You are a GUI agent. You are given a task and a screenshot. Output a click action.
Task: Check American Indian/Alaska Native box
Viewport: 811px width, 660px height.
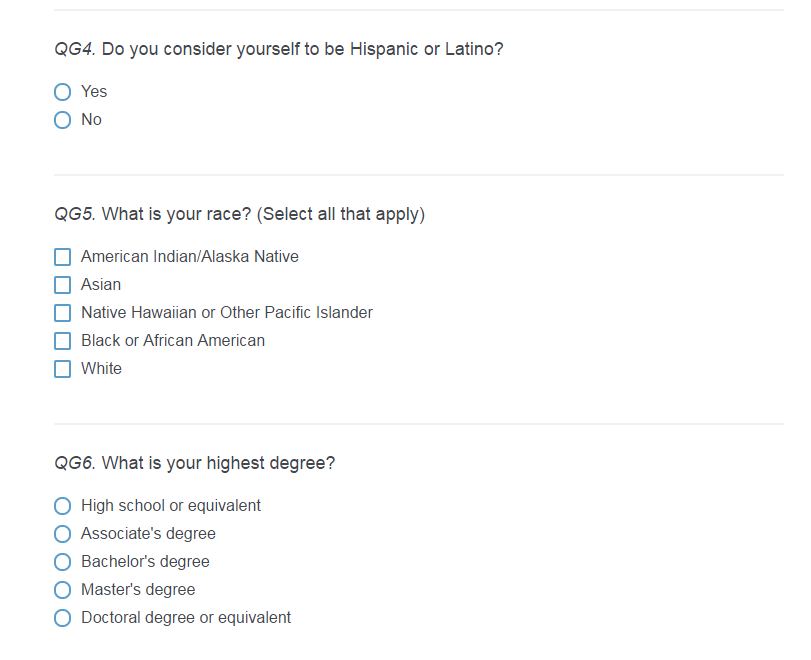click(63, 257)
